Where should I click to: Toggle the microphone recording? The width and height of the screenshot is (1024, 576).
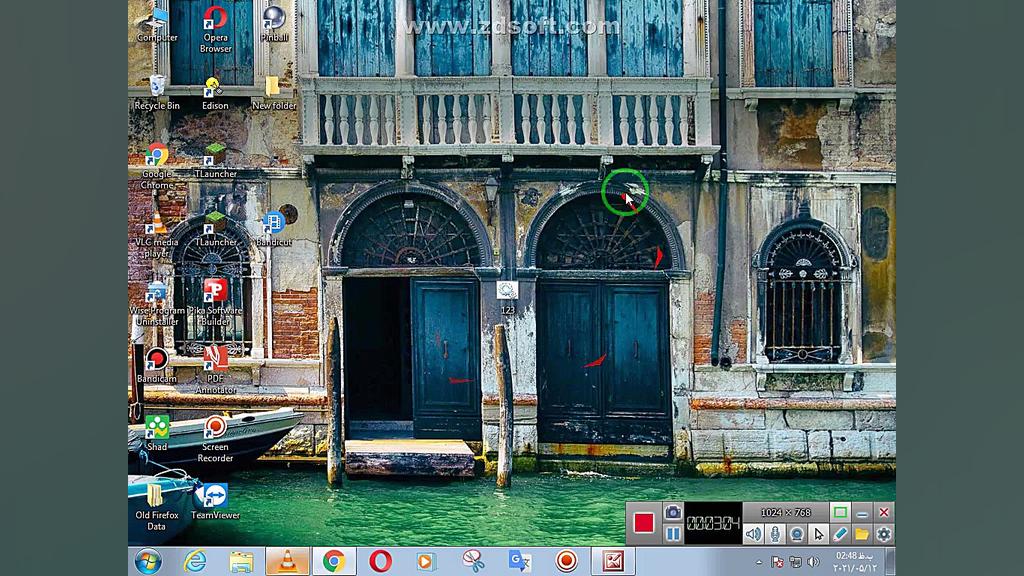click(x=775, y=534)
